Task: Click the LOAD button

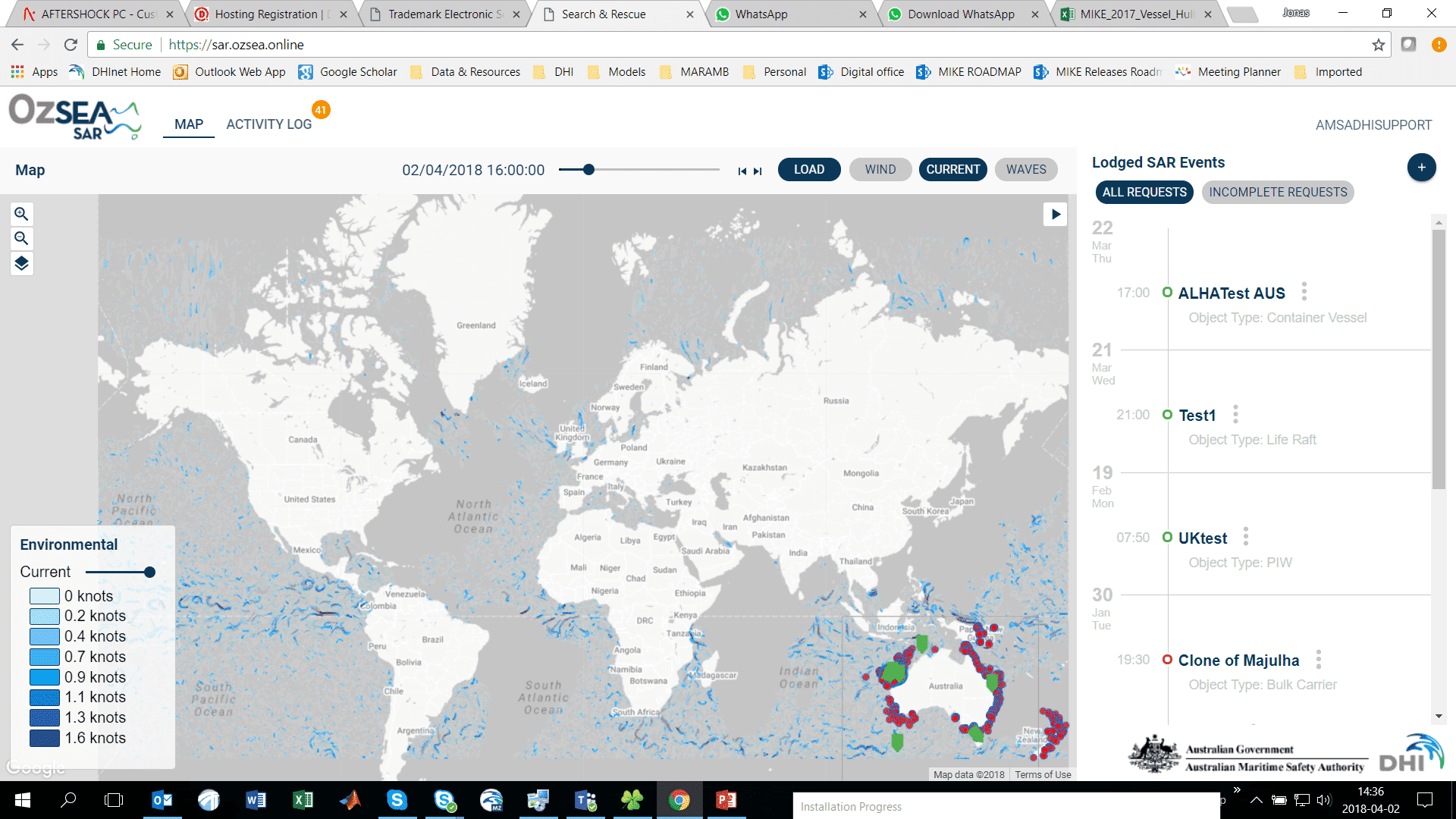Action: [x=809, y=170]
